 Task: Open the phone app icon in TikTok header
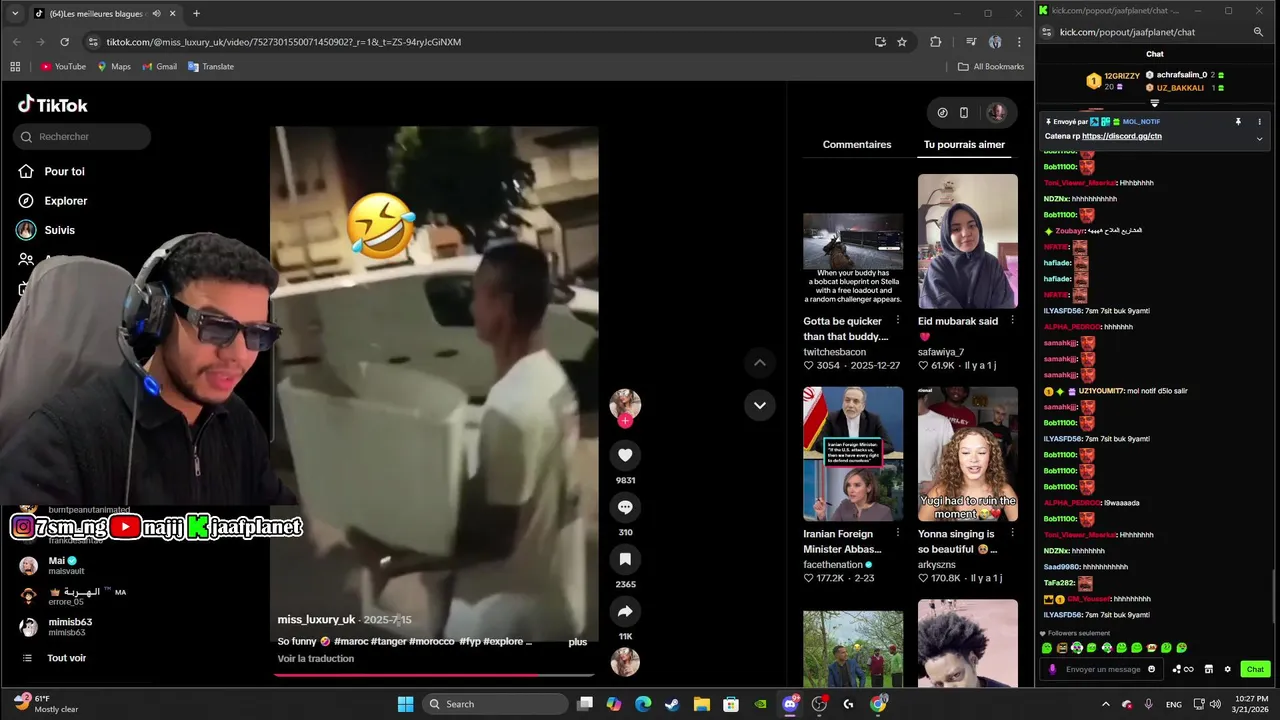point(964,113)
